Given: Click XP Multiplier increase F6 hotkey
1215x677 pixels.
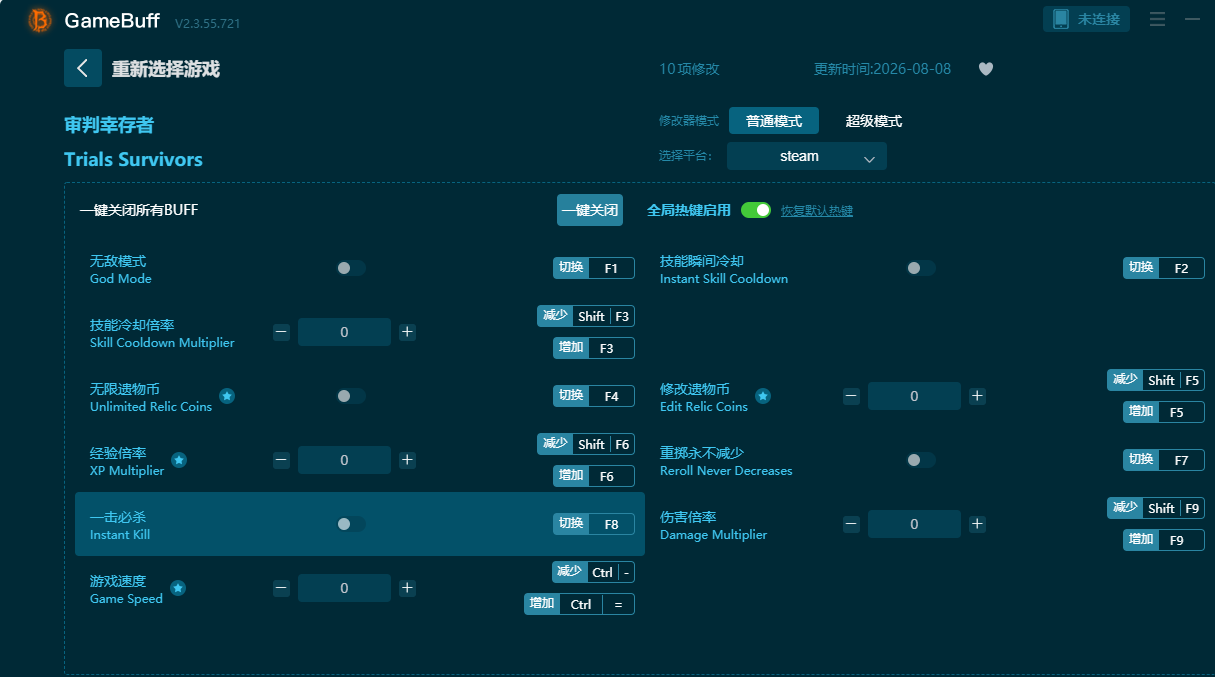Looking at the screenshot, I should (594, 476).
